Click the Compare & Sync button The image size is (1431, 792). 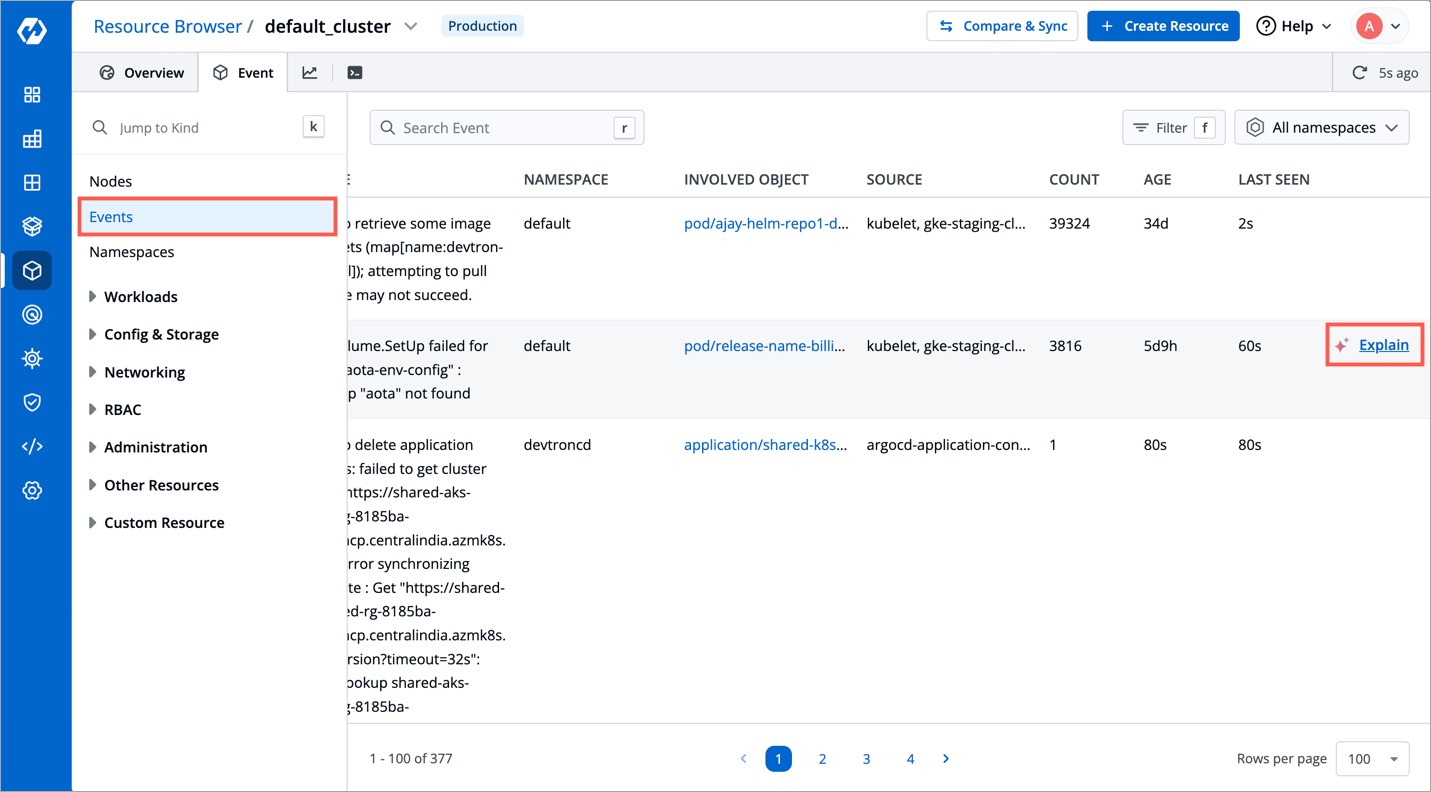click(1002, 26)
